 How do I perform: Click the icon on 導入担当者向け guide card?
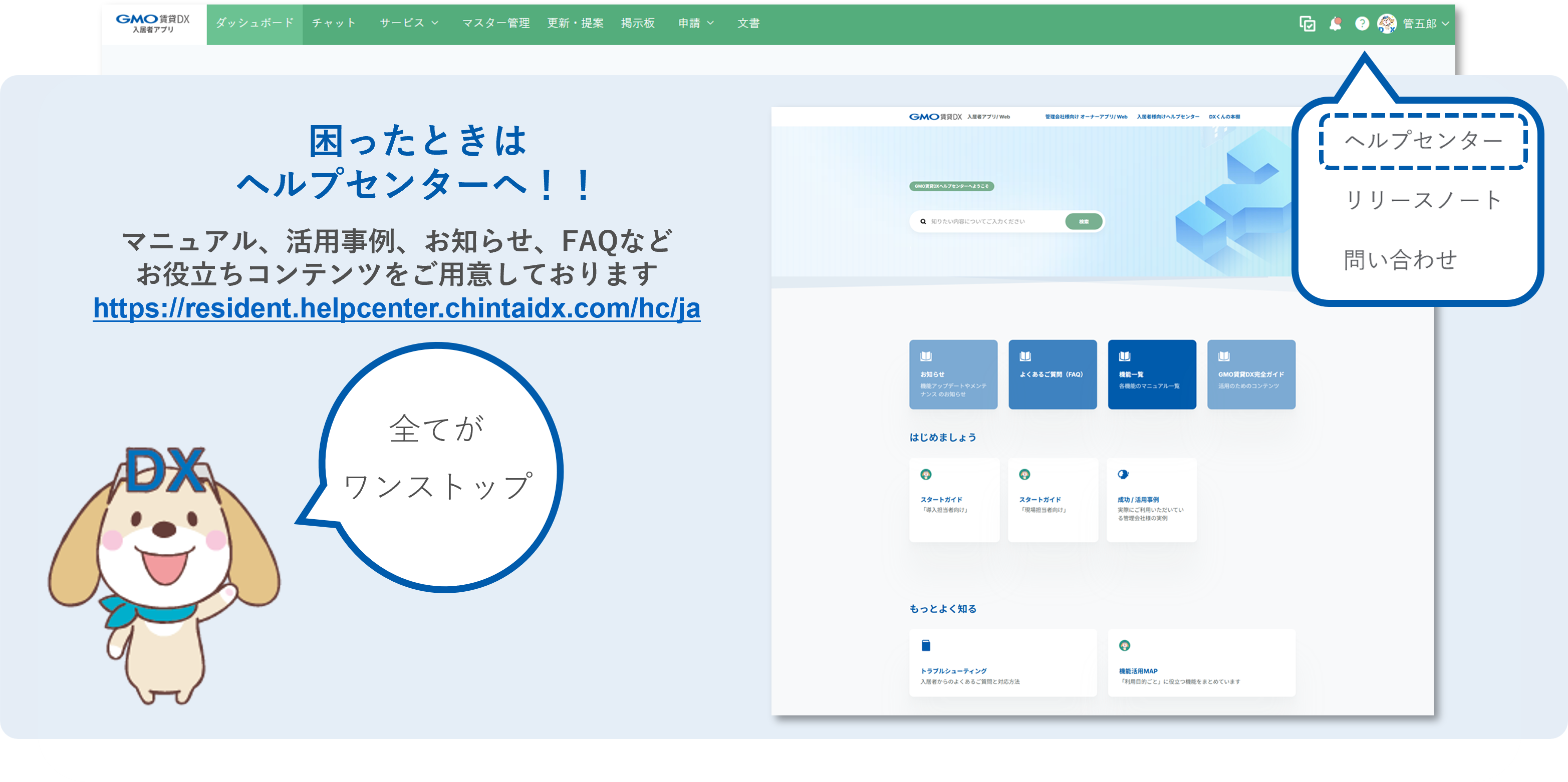click(926, 474)
